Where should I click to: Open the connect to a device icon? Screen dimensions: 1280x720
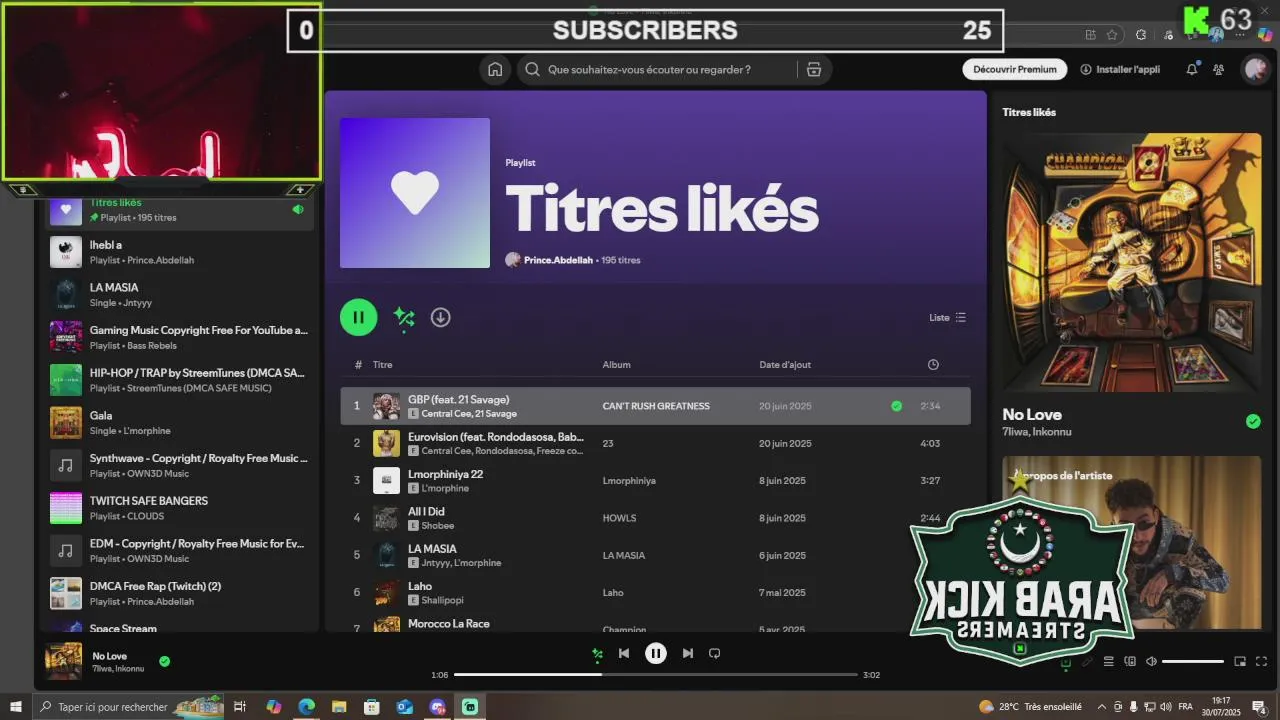click(1130, 661)
